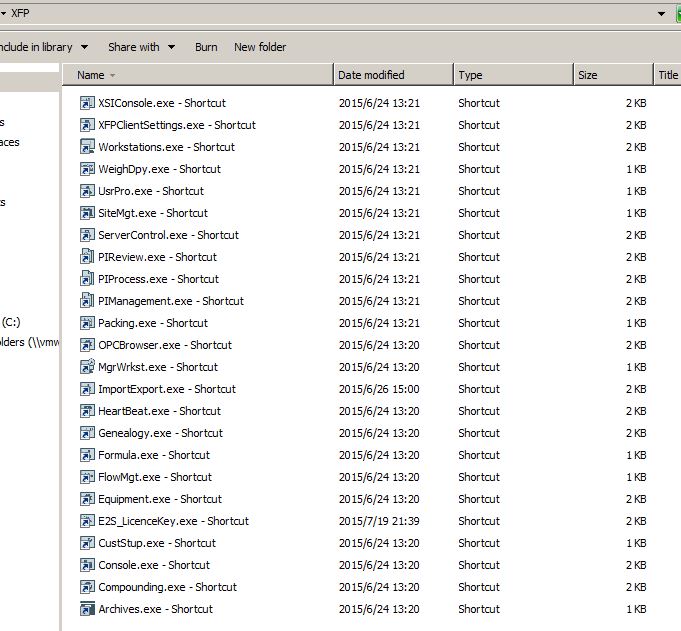Viewport: 681px width, 631px height.
Task: Select file name "Archives.exe - Shortcut"
Action: point(155,609)
